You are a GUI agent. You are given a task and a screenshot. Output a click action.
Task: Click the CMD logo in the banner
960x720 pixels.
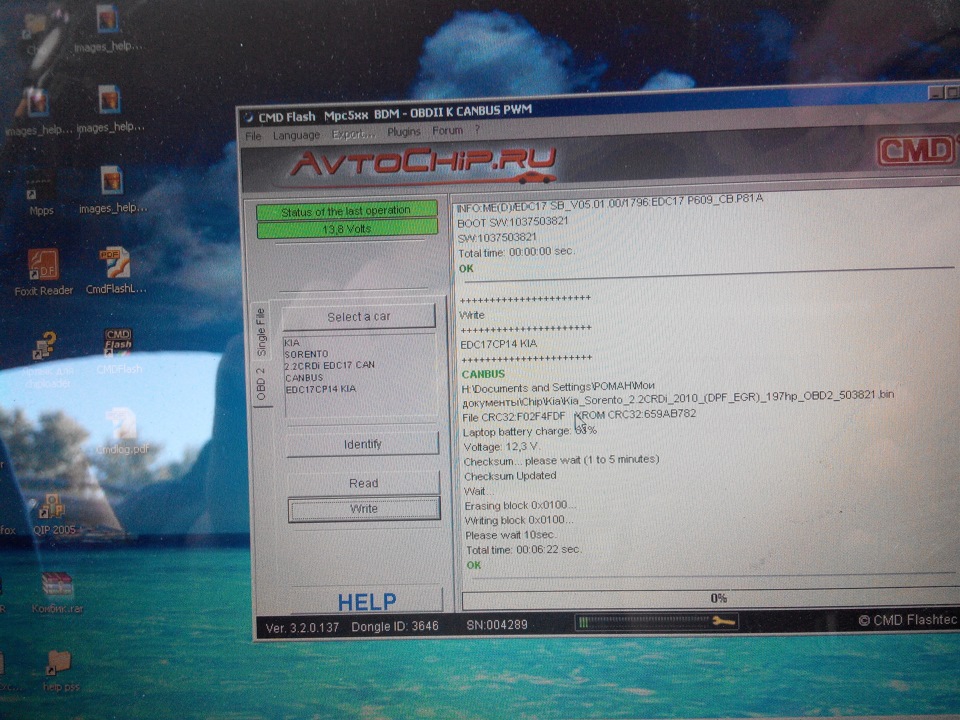coord(916,150)
